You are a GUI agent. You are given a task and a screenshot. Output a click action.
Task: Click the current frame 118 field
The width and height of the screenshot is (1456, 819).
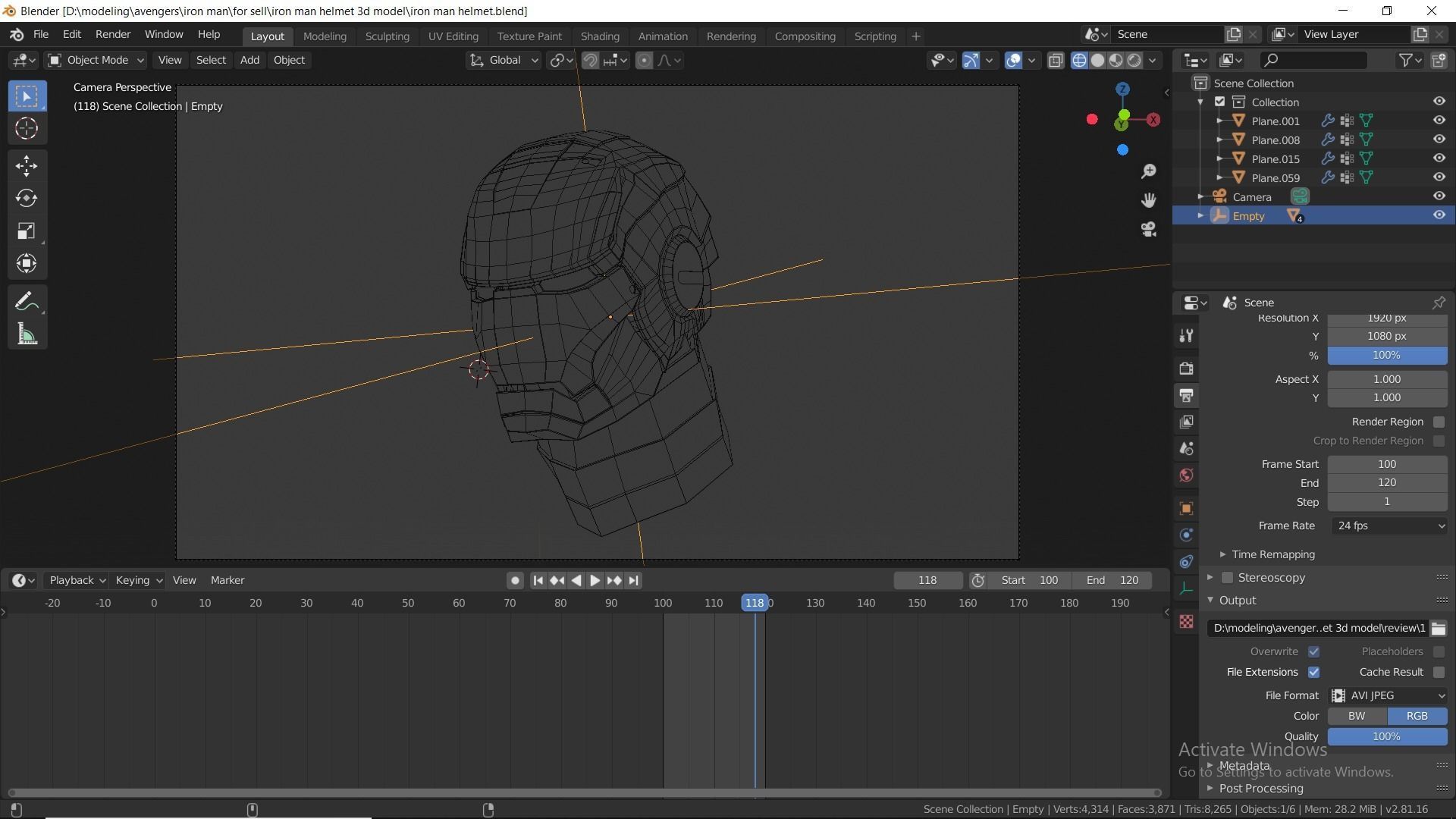(927, 580)
